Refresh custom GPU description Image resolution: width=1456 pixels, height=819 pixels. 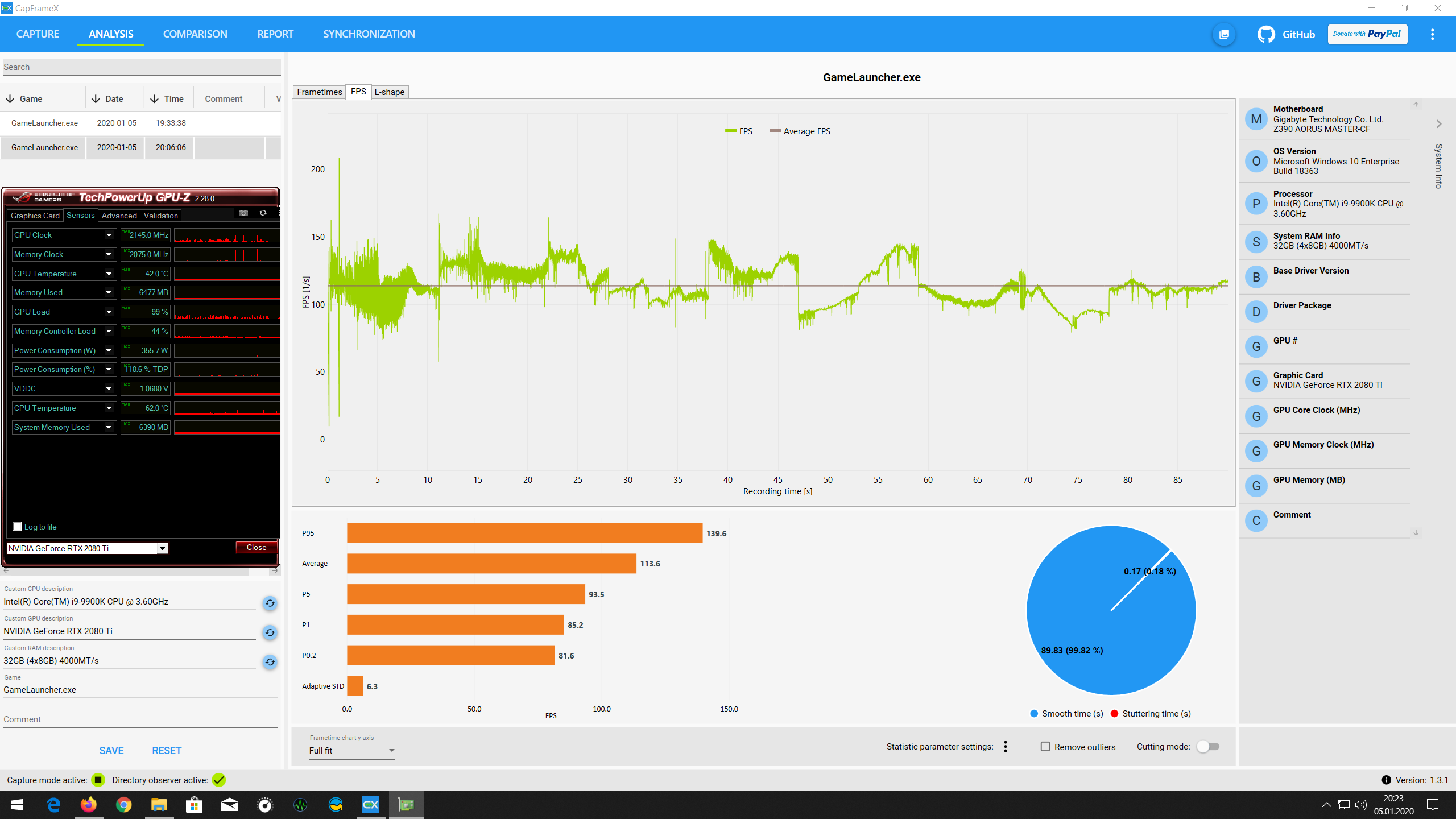pos(270,632)
